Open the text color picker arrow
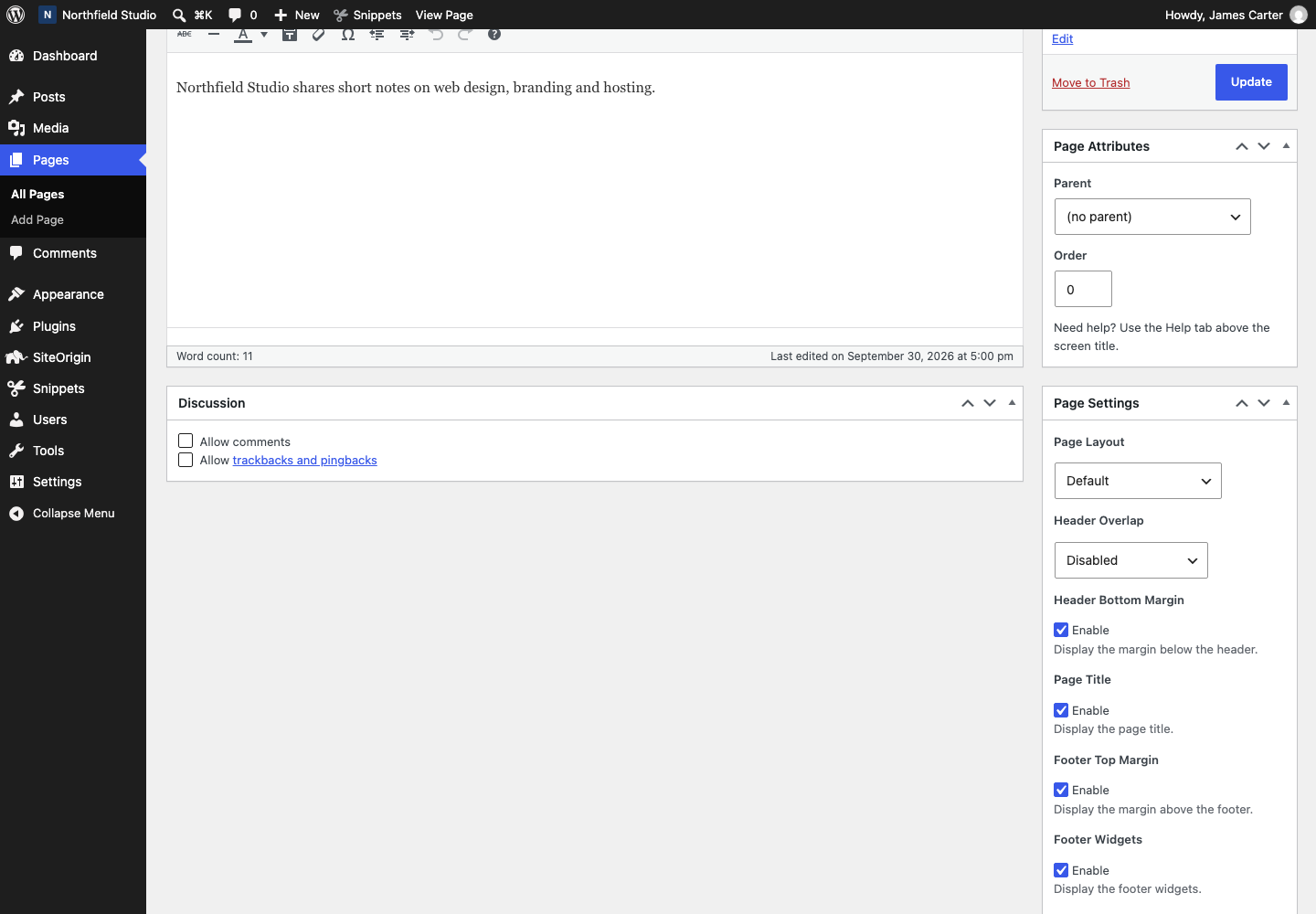 click(x=264, y=35)
